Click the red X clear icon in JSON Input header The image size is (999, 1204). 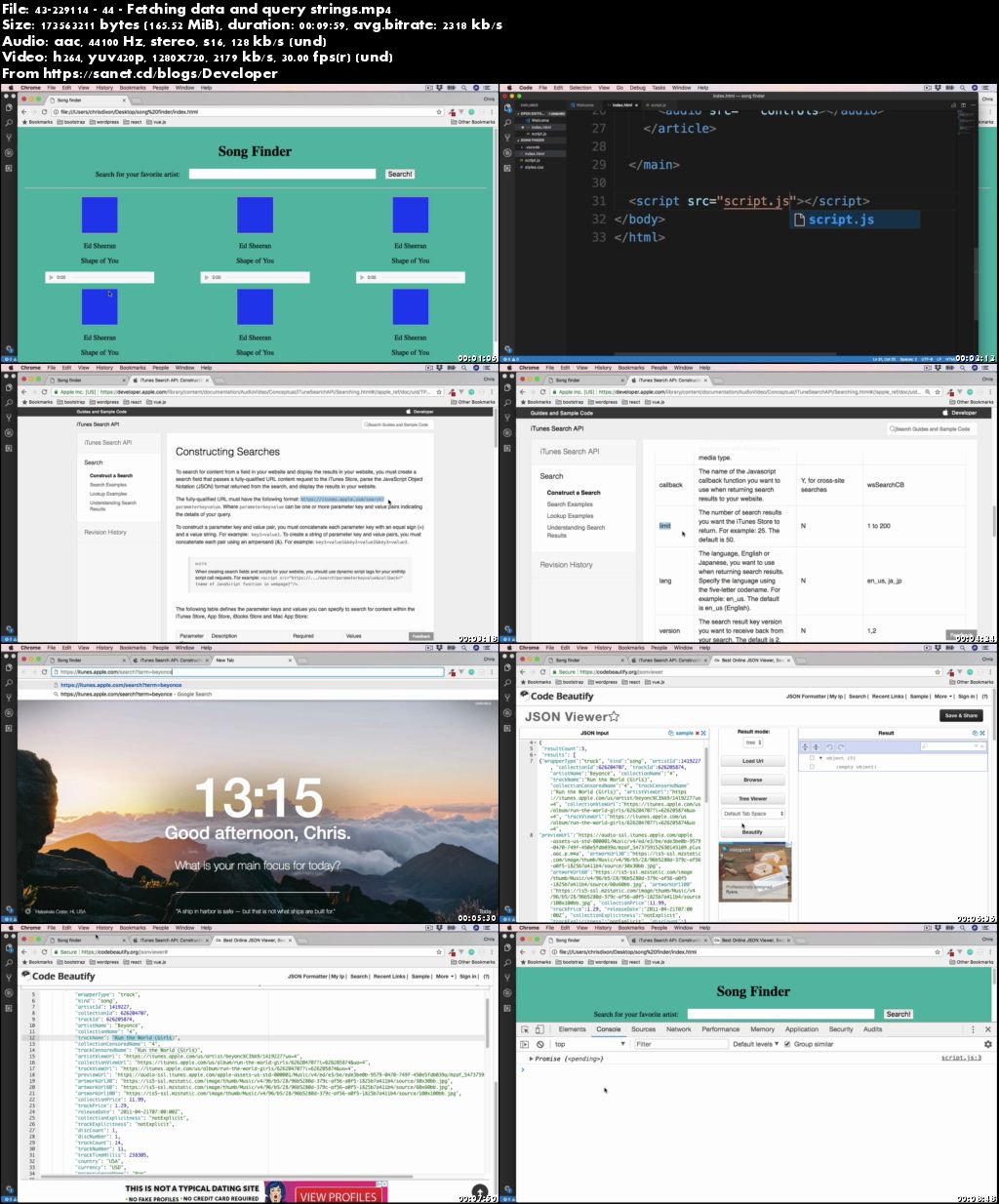[x=698, y=733]
